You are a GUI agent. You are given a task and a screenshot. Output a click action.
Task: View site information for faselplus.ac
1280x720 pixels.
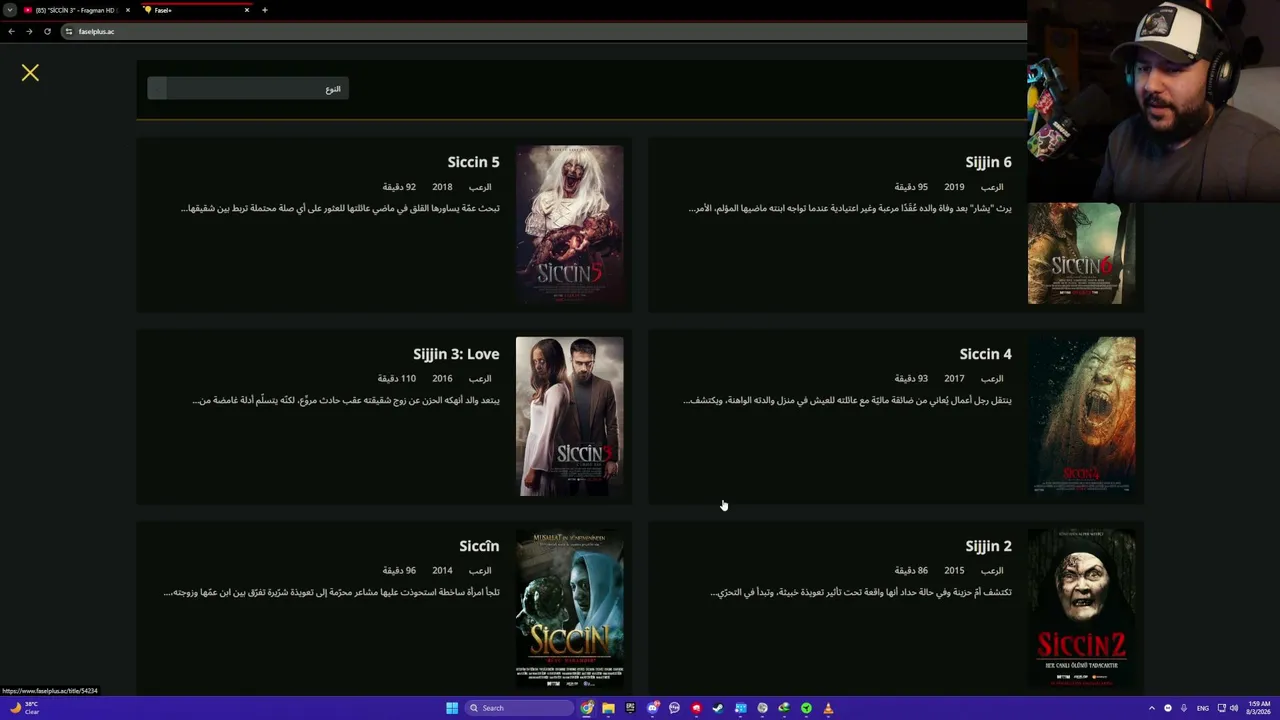pyautogui.click(x=69, y=31)
